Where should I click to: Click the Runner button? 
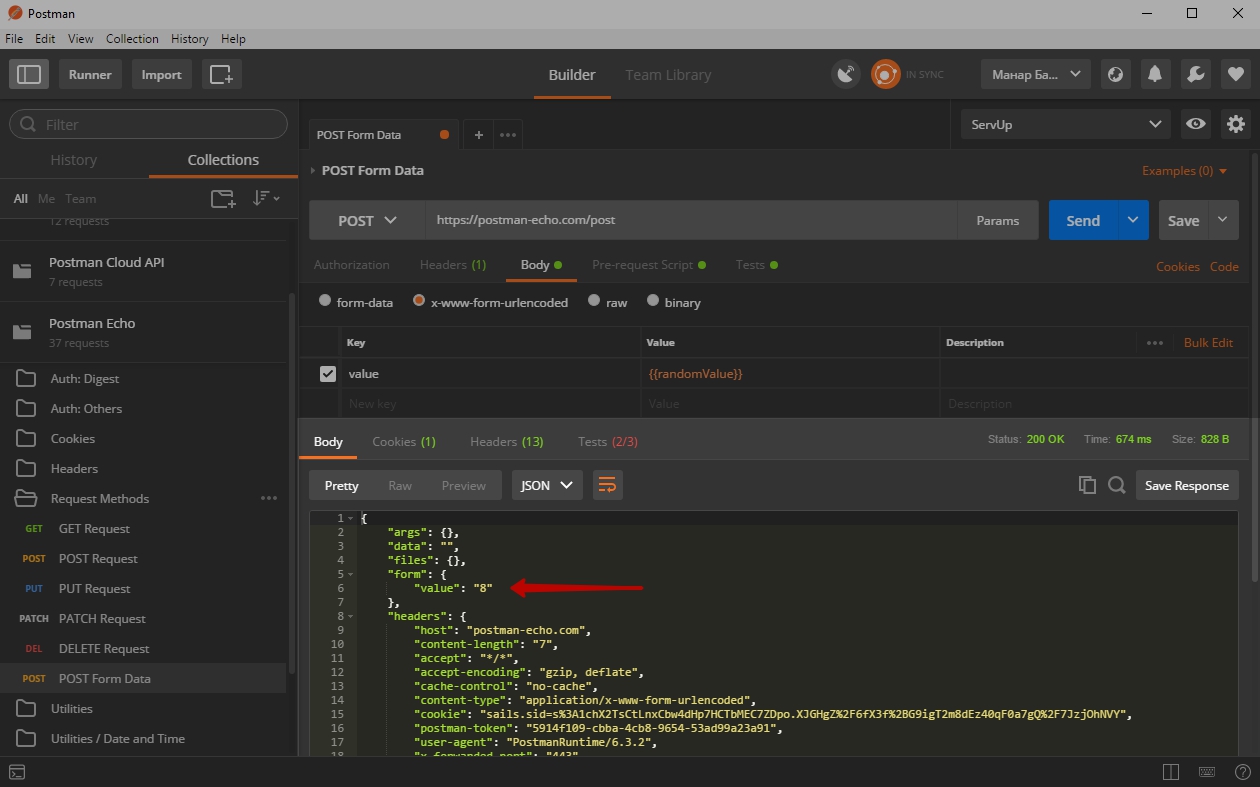pyautogui.click(x=90, y=74)
